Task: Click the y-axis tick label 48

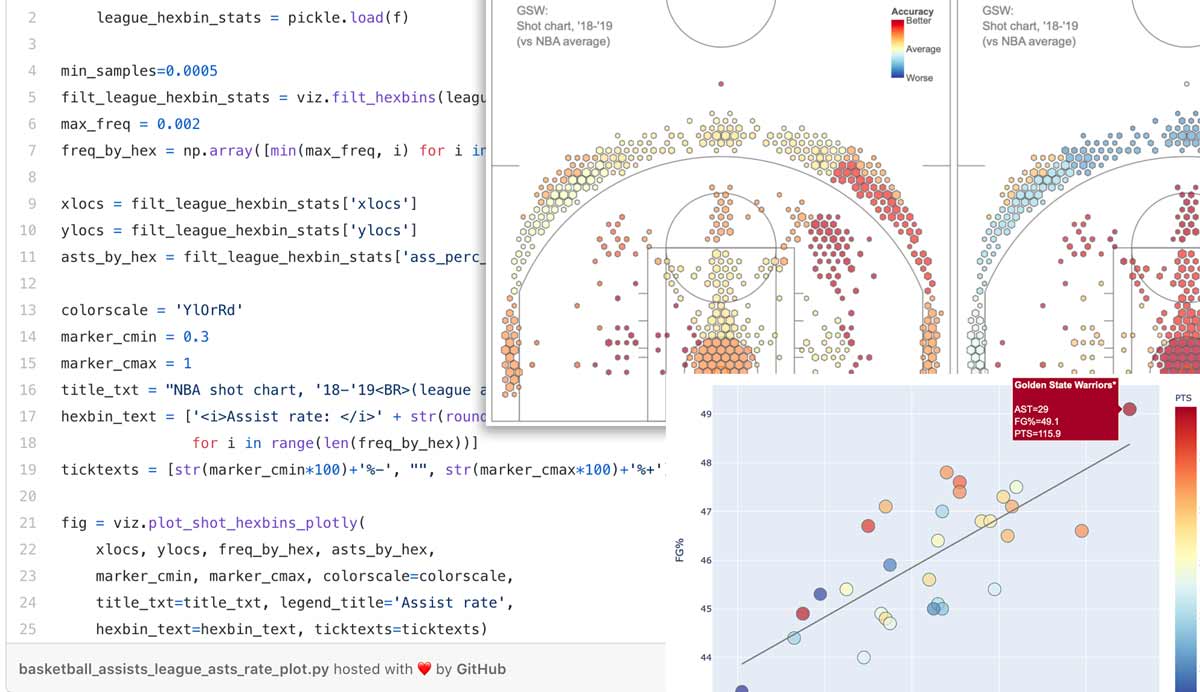Action: coord(705,463)
